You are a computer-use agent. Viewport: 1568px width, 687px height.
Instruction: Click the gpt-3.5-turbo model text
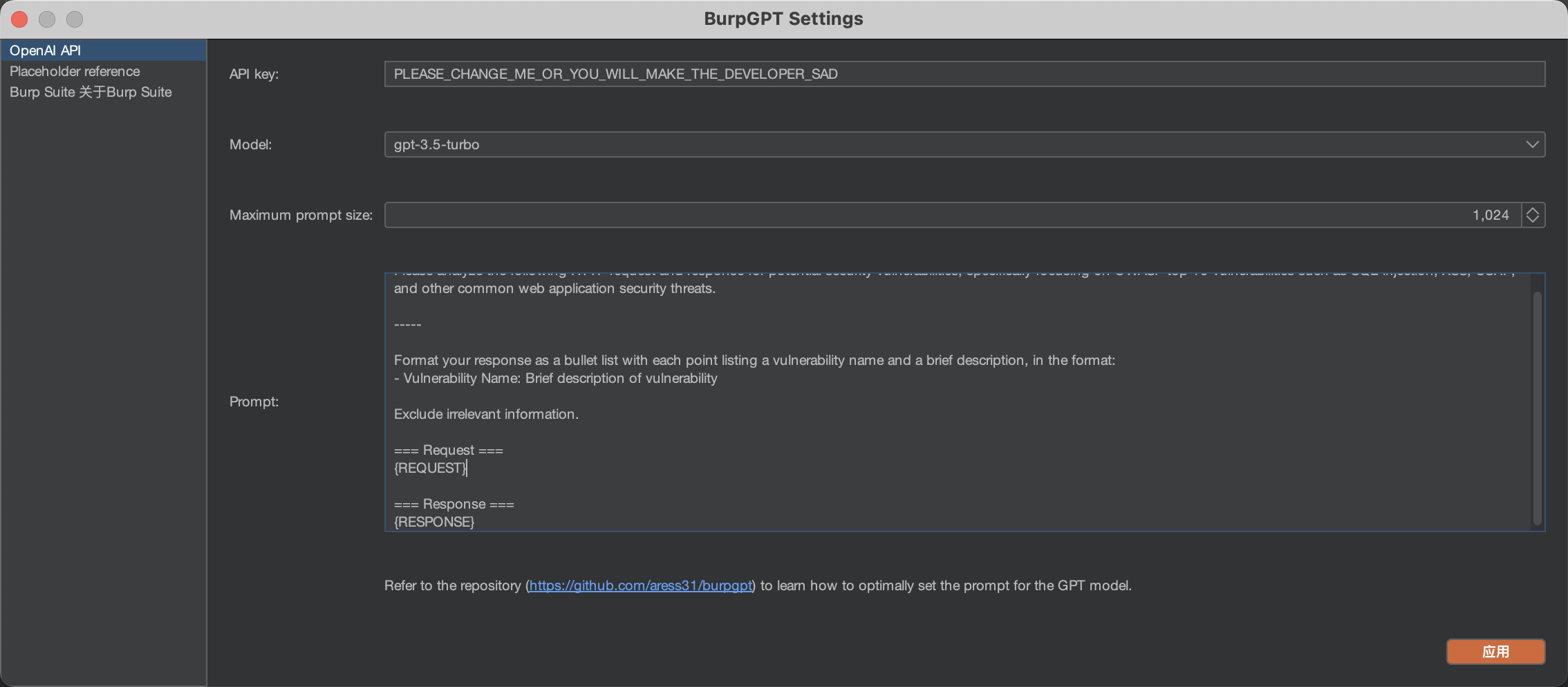coord(437,144)
